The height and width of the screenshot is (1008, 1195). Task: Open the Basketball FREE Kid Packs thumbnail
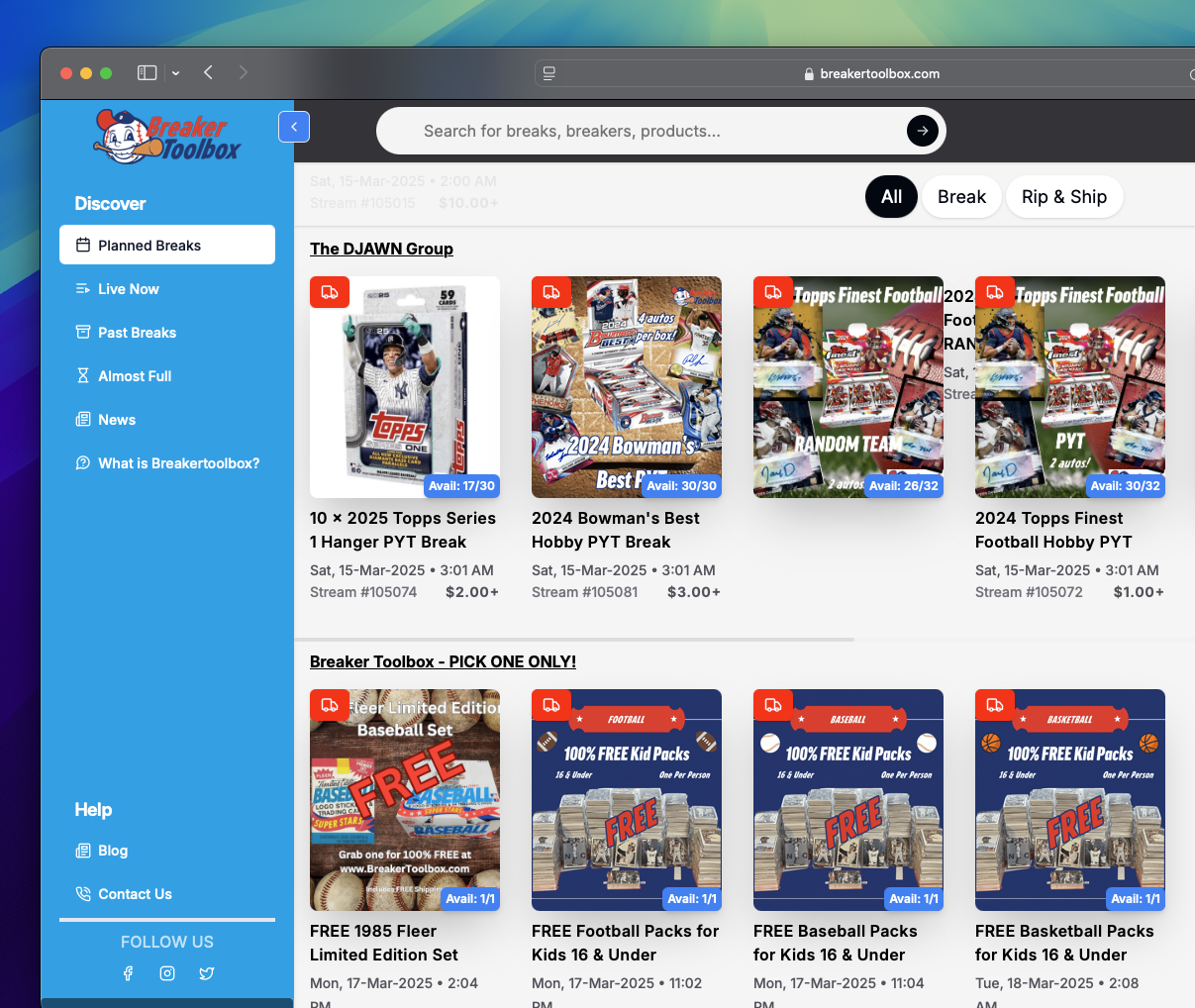pyautogui.click(x=1070, y=800)
